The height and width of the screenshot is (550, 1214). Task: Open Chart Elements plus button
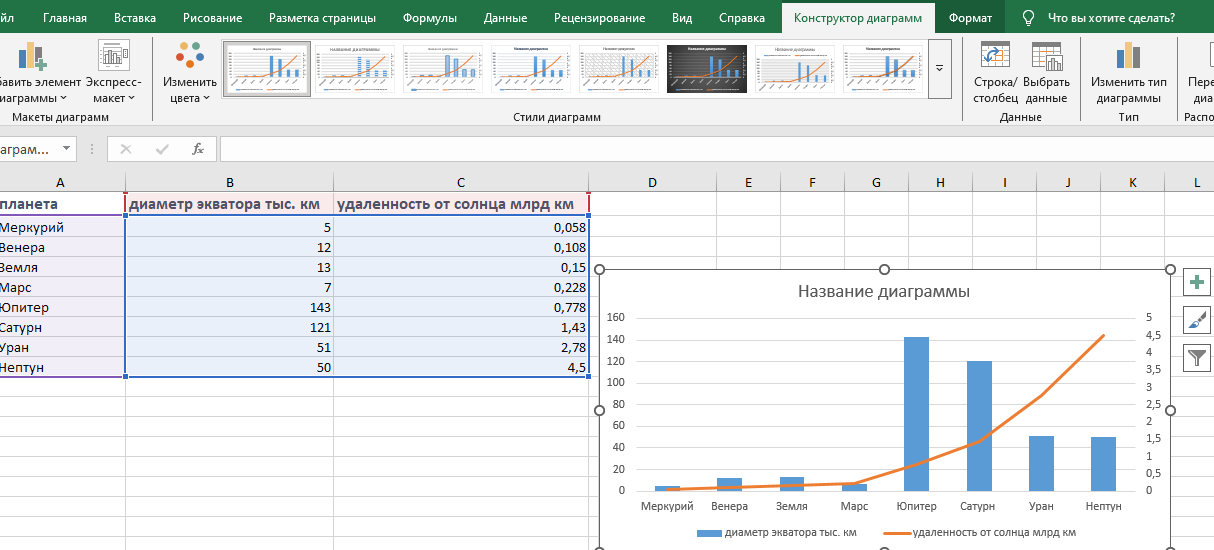[x=1196, y=282]
